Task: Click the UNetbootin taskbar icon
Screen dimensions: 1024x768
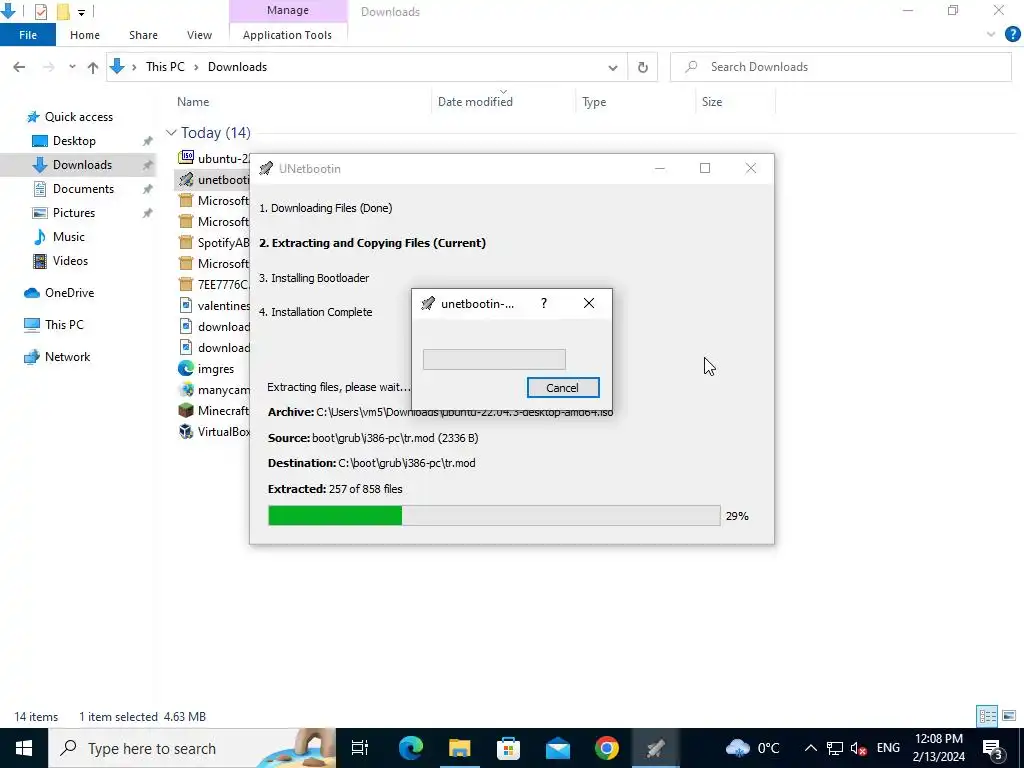Action: coord(656,748)
